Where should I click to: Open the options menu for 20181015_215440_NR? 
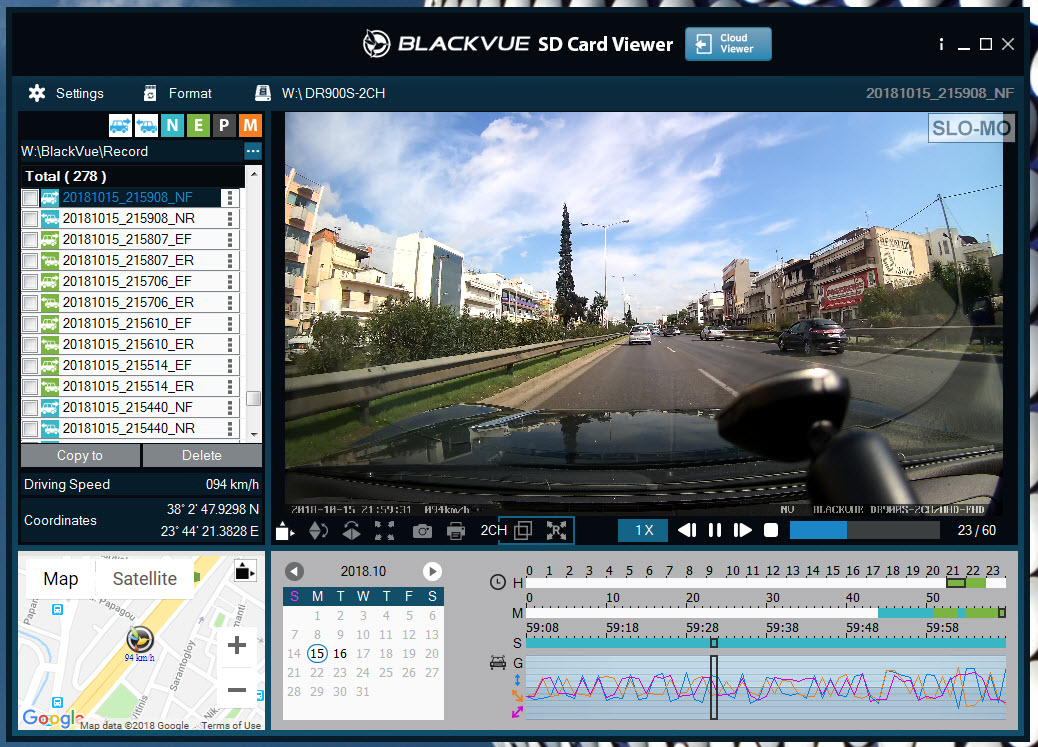(230, 428)
